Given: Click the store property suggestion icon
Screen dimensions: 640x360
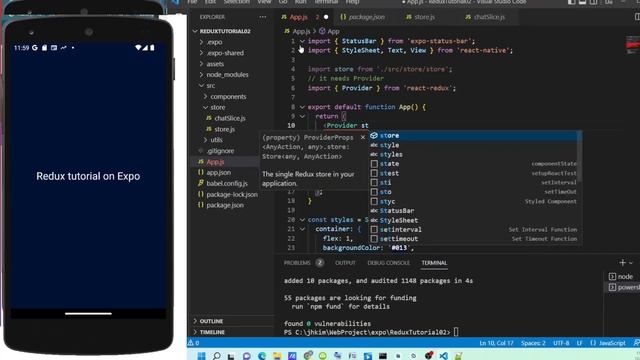Looking at the screenshot, I should (374, 136).
